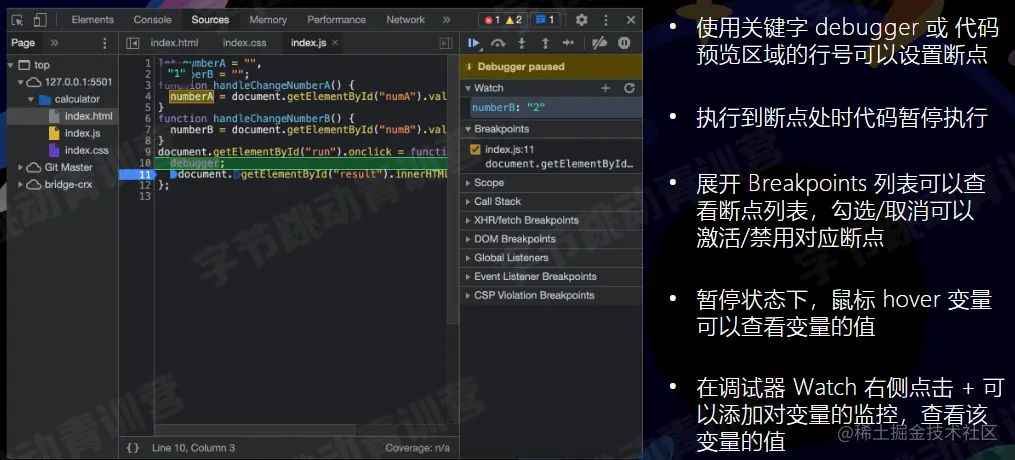Collapse the calculator folder
1015x460 pixels.
click(x=30, y=99)
